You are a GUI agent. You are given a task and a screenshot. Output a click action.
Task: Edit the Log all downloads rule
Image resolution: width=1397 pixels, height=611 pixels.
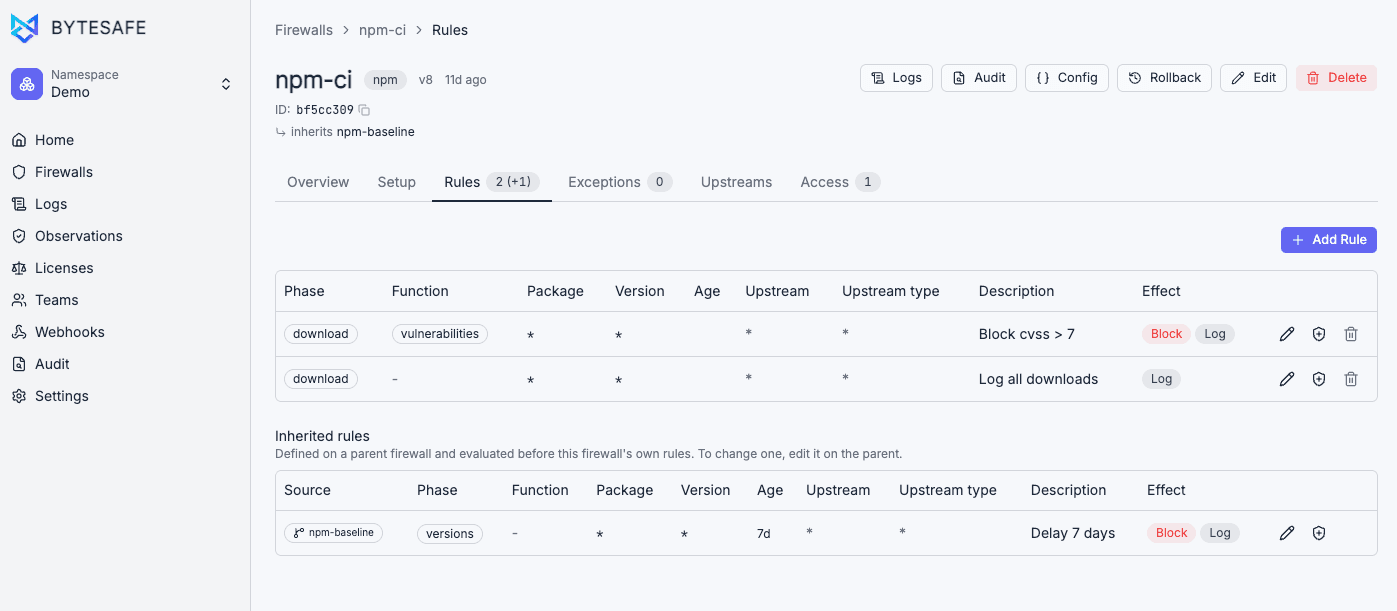click(1287, 379)
